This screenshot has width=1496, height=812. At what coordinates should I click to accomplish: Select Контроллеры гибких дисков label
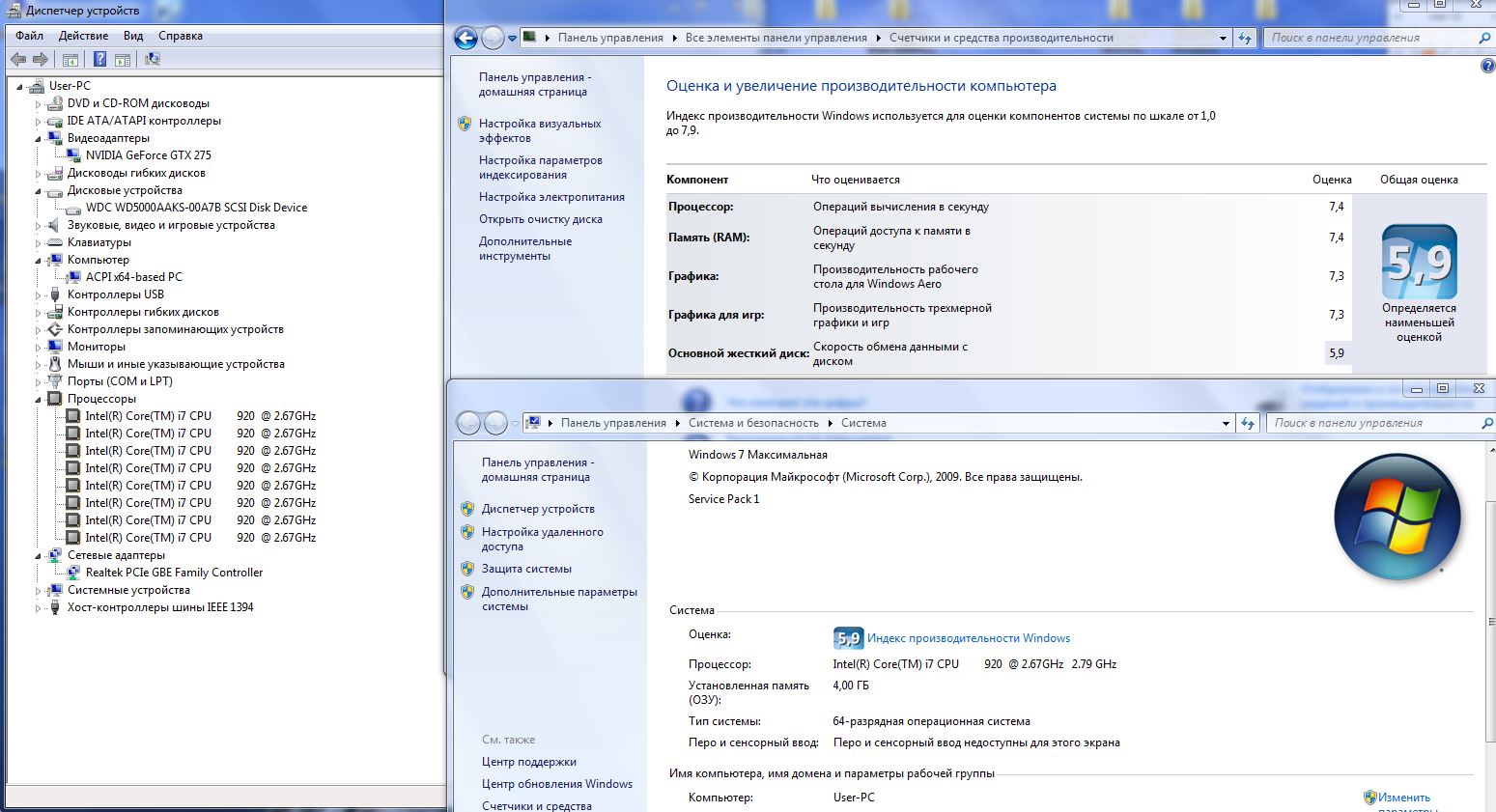click(x=143, y=312)
